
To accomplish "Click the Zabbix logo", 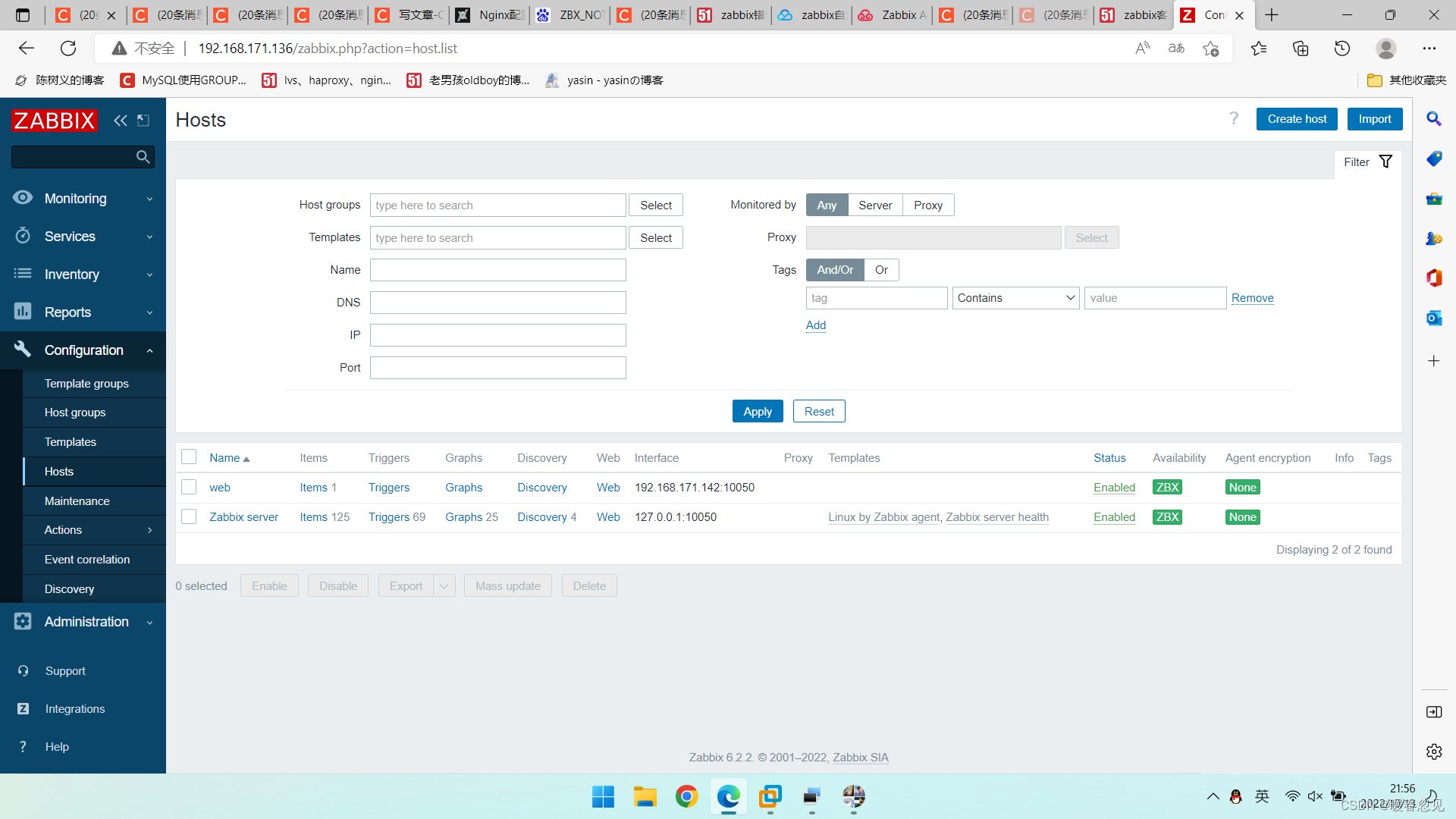I will 55,120.
